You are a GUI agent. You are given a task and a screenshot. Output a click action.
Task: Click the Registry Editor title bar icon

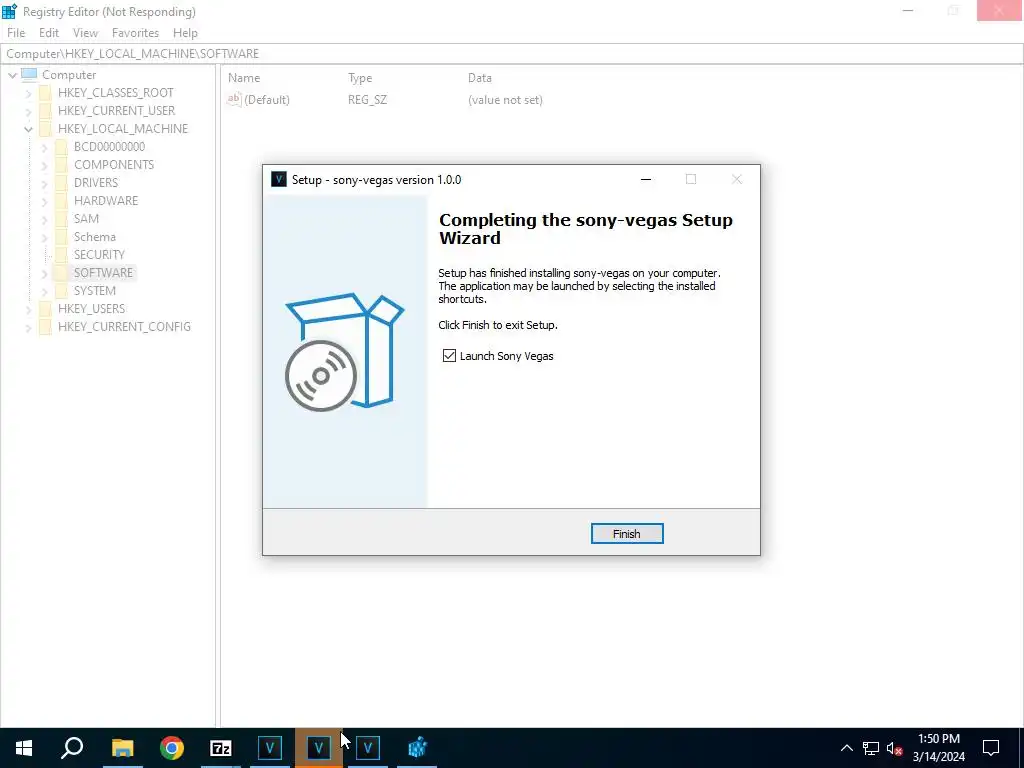tap(9, 11)
